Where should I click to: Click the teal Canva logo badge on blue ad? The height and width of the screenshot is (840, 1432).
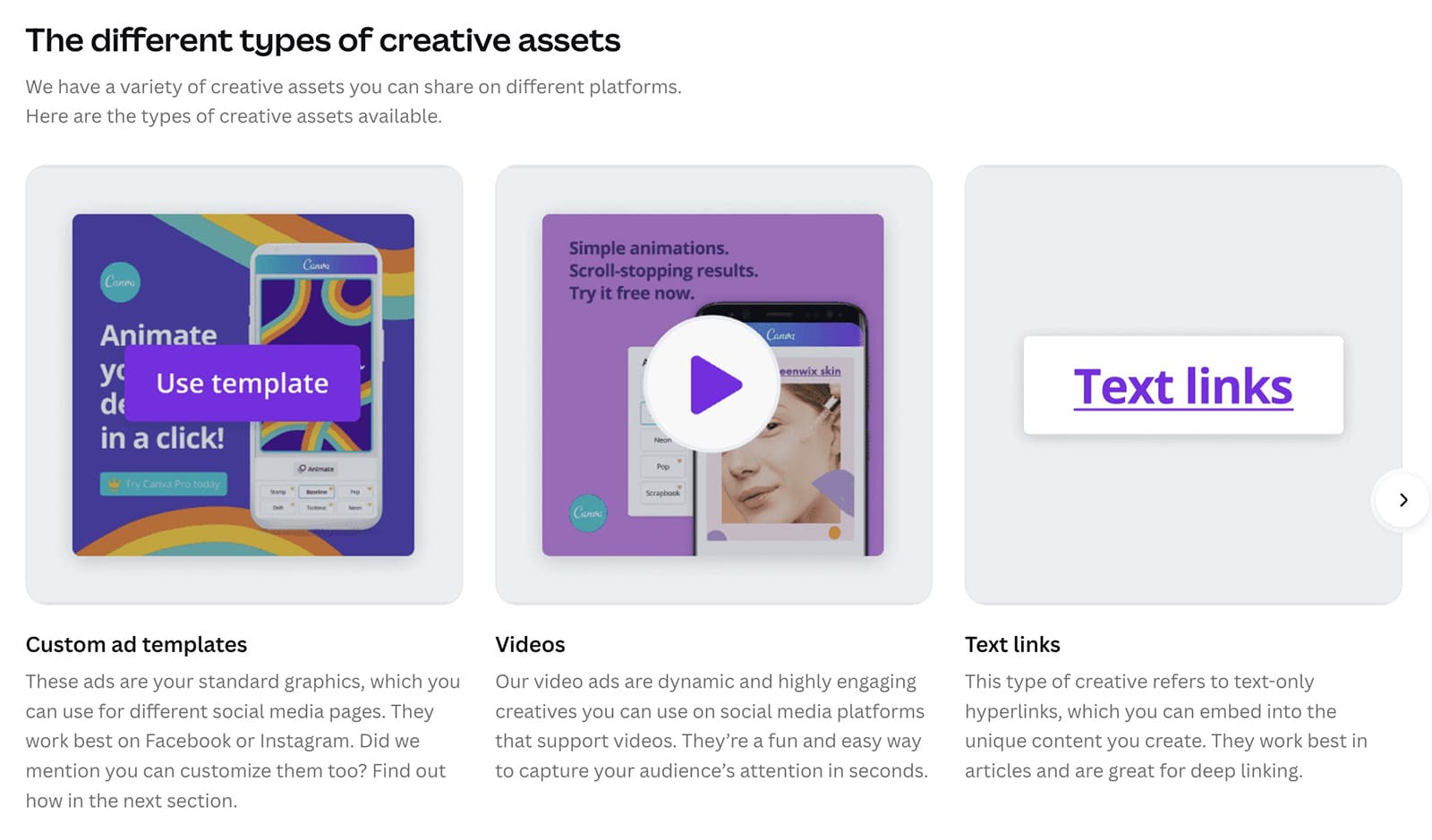pos(120,282)
